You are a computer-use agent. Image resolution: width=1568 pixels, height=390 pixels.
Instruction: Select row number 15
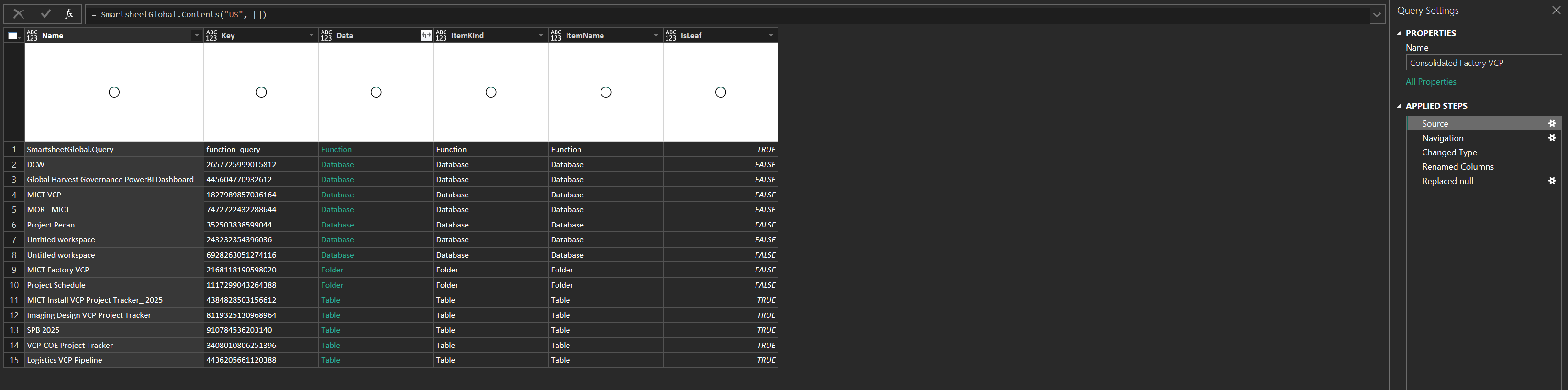point(14,360)
